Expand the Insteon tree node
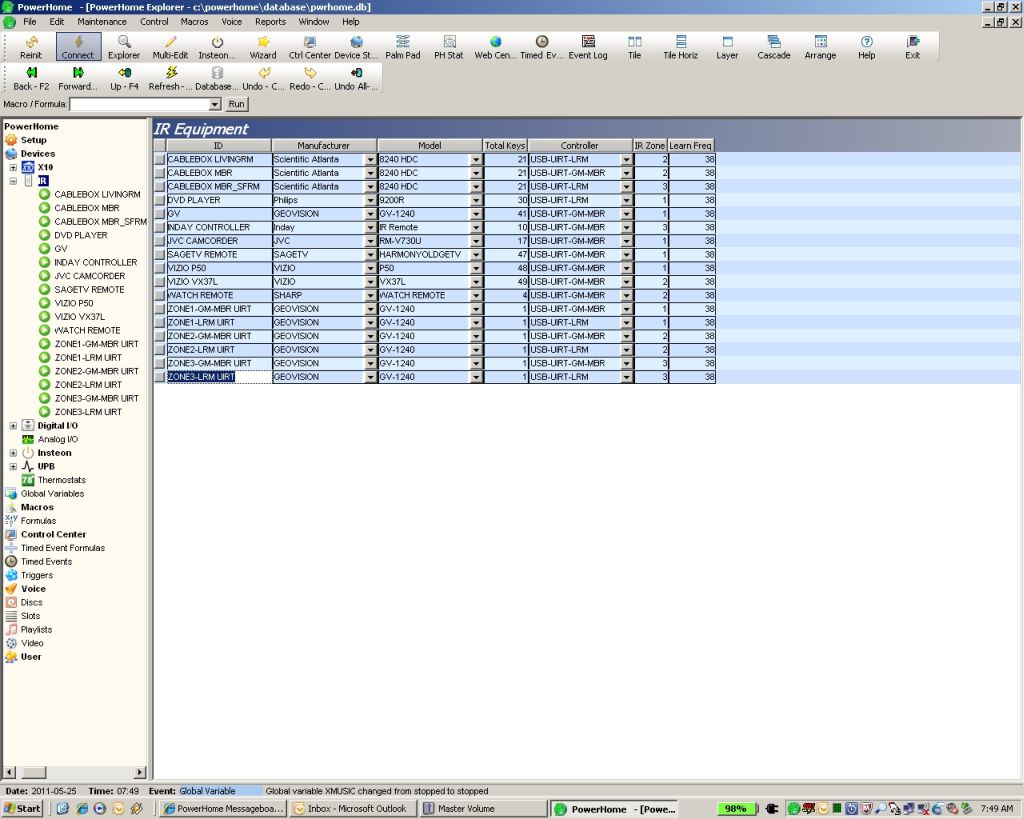Viewport: 1024px width, 819px height. tap(13, 453)
